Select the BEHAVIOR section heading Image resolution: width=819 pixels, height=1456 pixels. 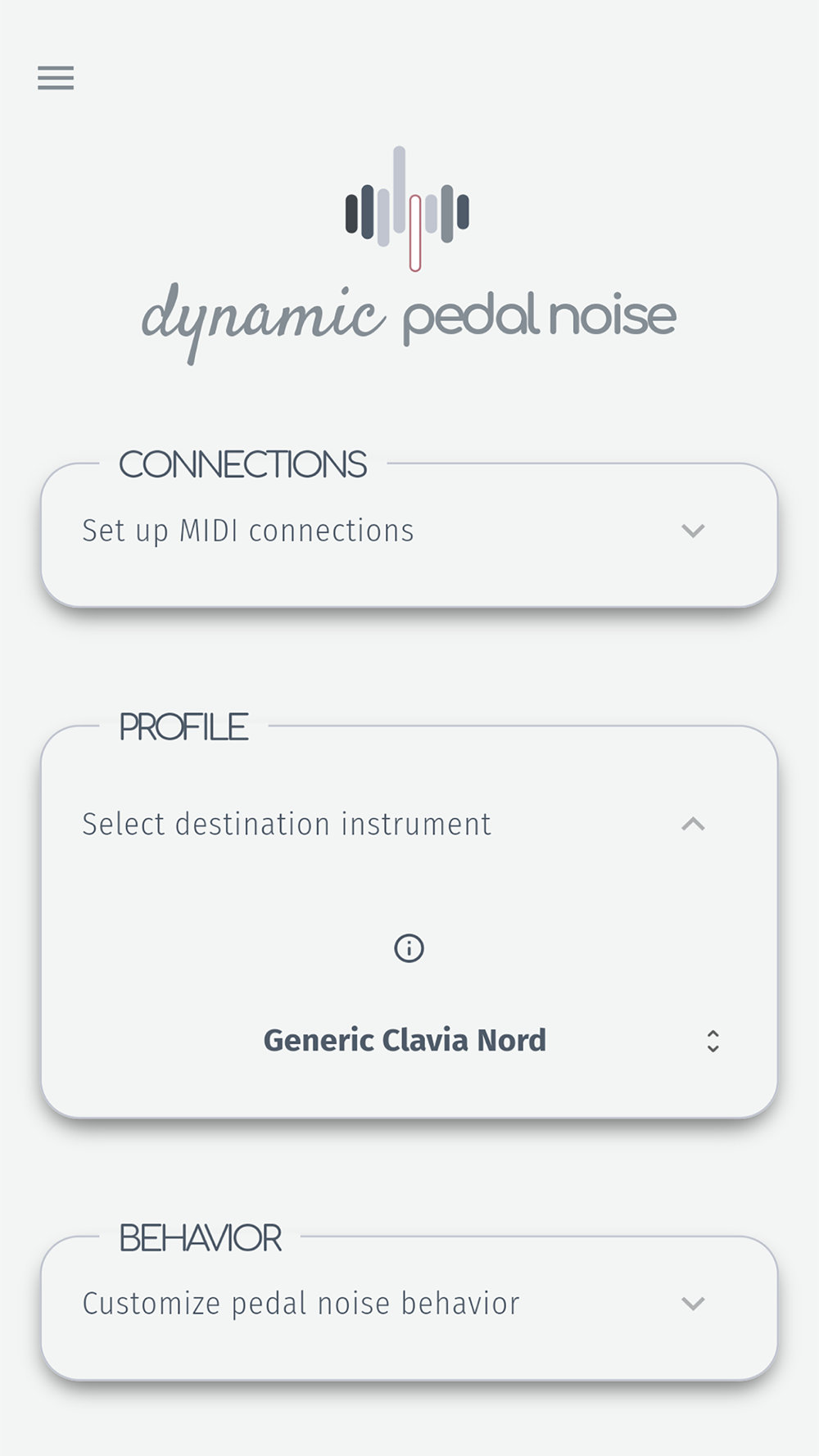tap(200, 1237)
